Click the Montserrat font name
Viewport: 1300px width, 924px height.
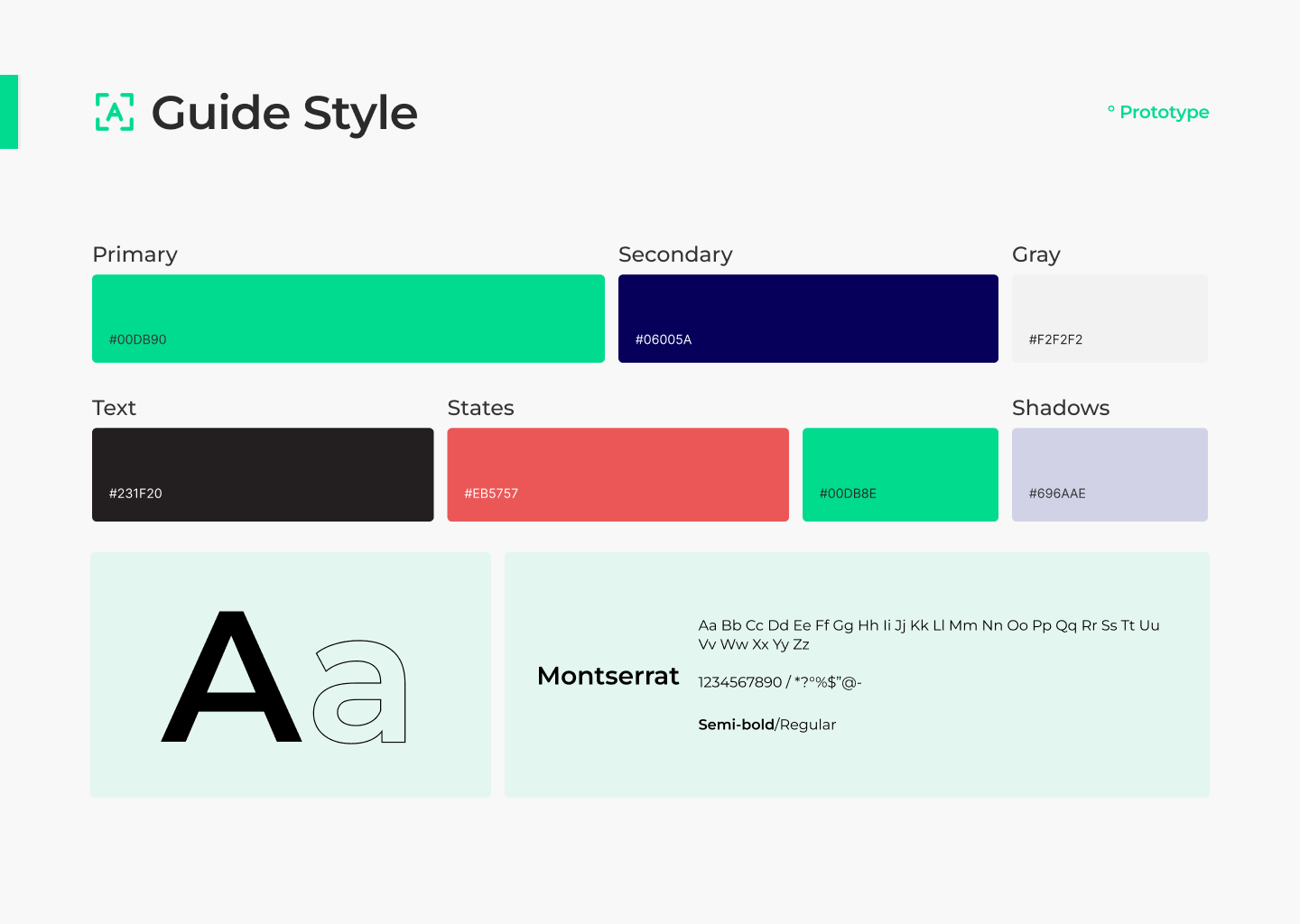point(608,676)
